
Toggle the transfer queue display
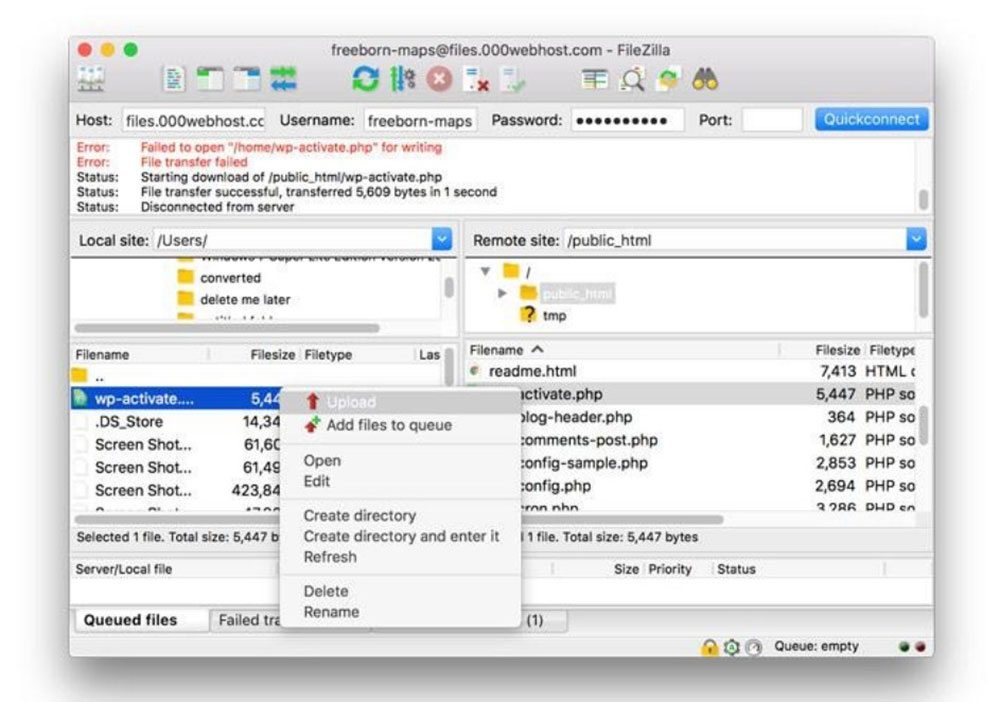[x=285, y=80]
